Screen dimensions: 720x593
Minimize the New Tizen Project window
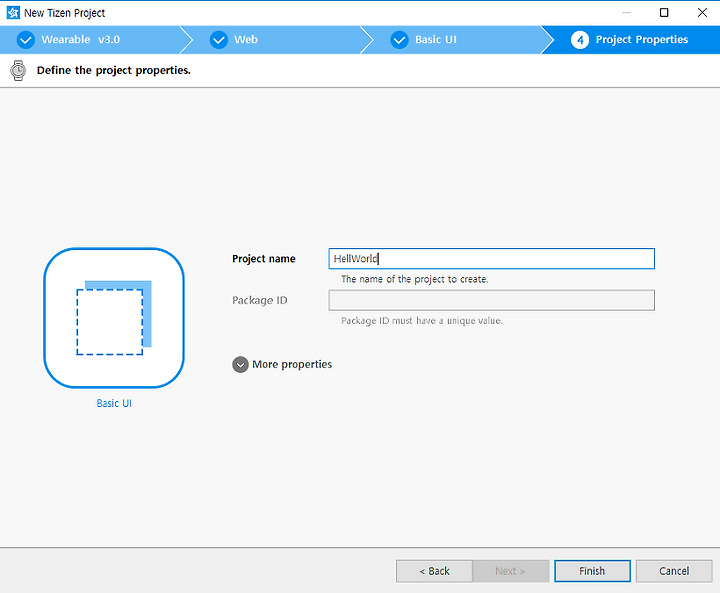tap(626, 13)
